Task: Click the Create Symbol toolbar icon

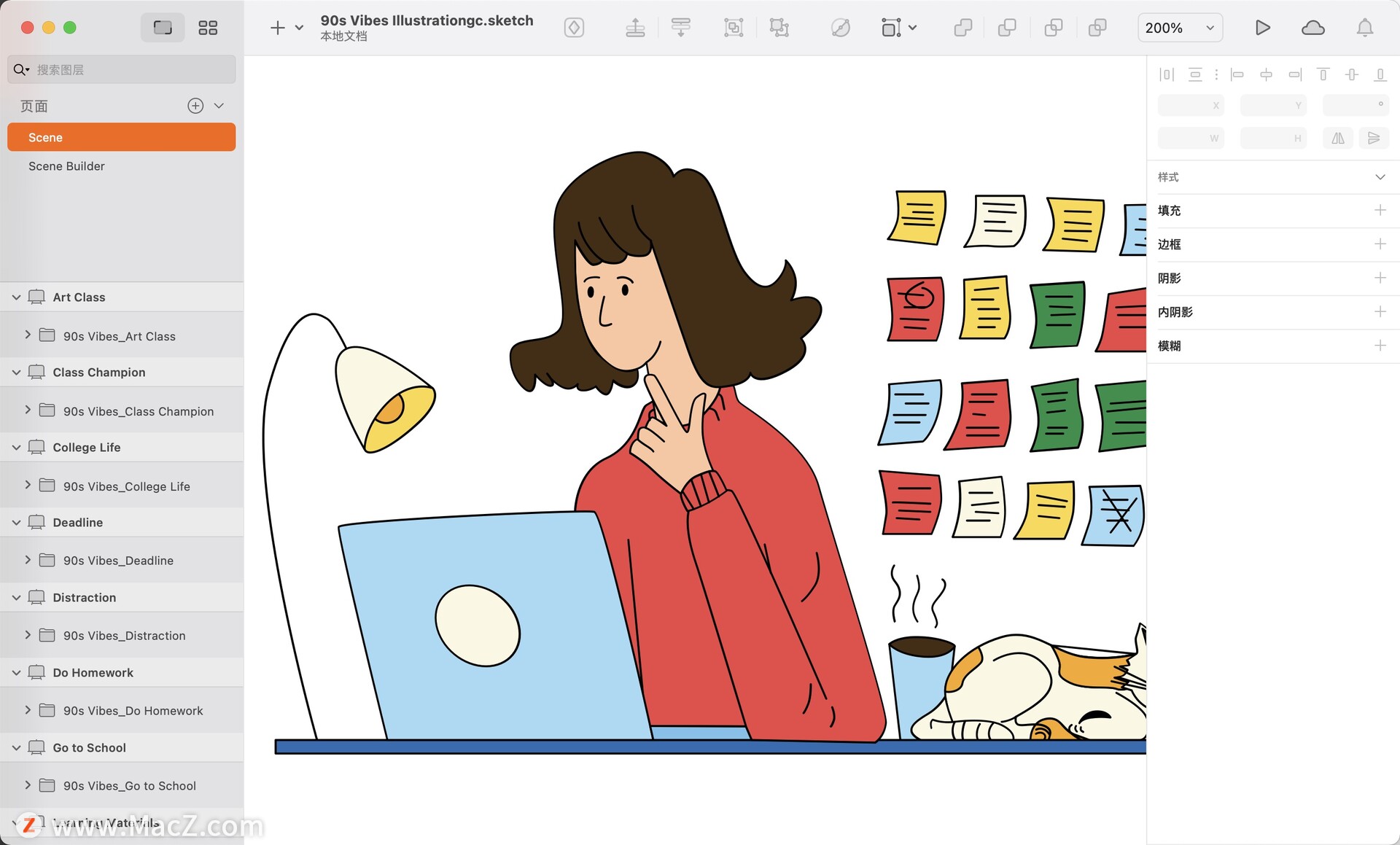Action: tap(574, 28)
